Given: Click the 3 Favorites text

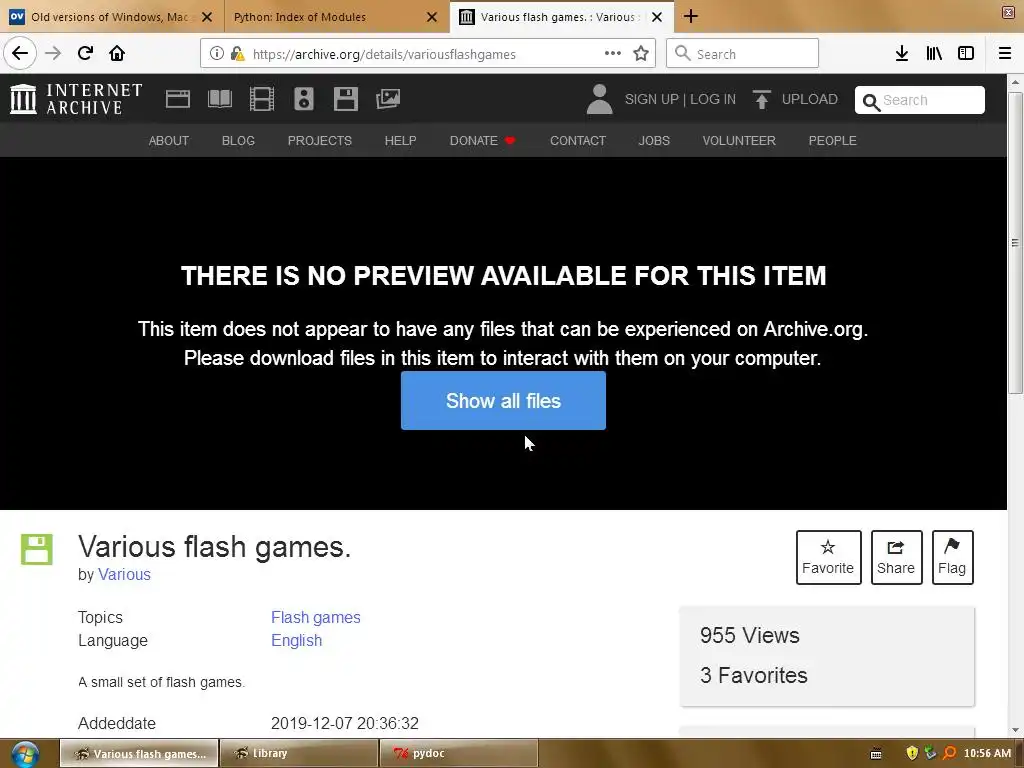Looking at the screenshot, I should pos(754,675).
